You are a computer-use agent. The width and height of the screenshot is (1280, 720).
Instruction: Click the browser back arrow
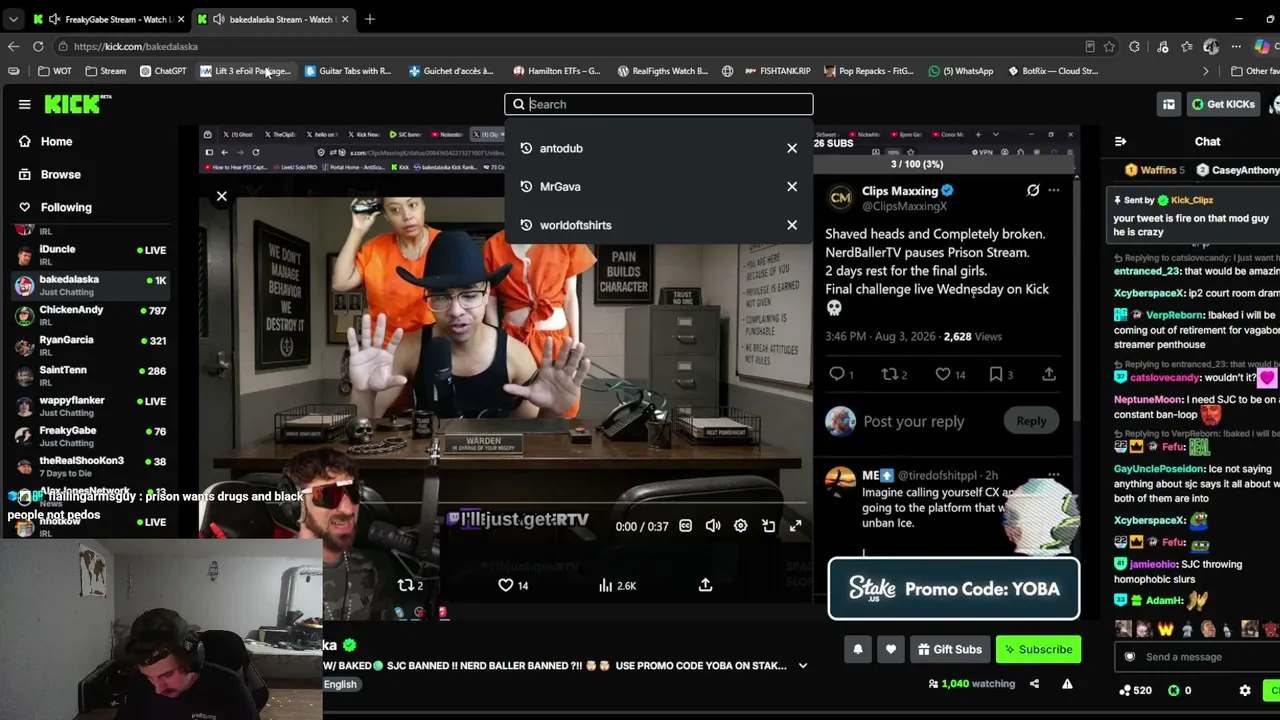pyautogui.click(x=13, y=46)
